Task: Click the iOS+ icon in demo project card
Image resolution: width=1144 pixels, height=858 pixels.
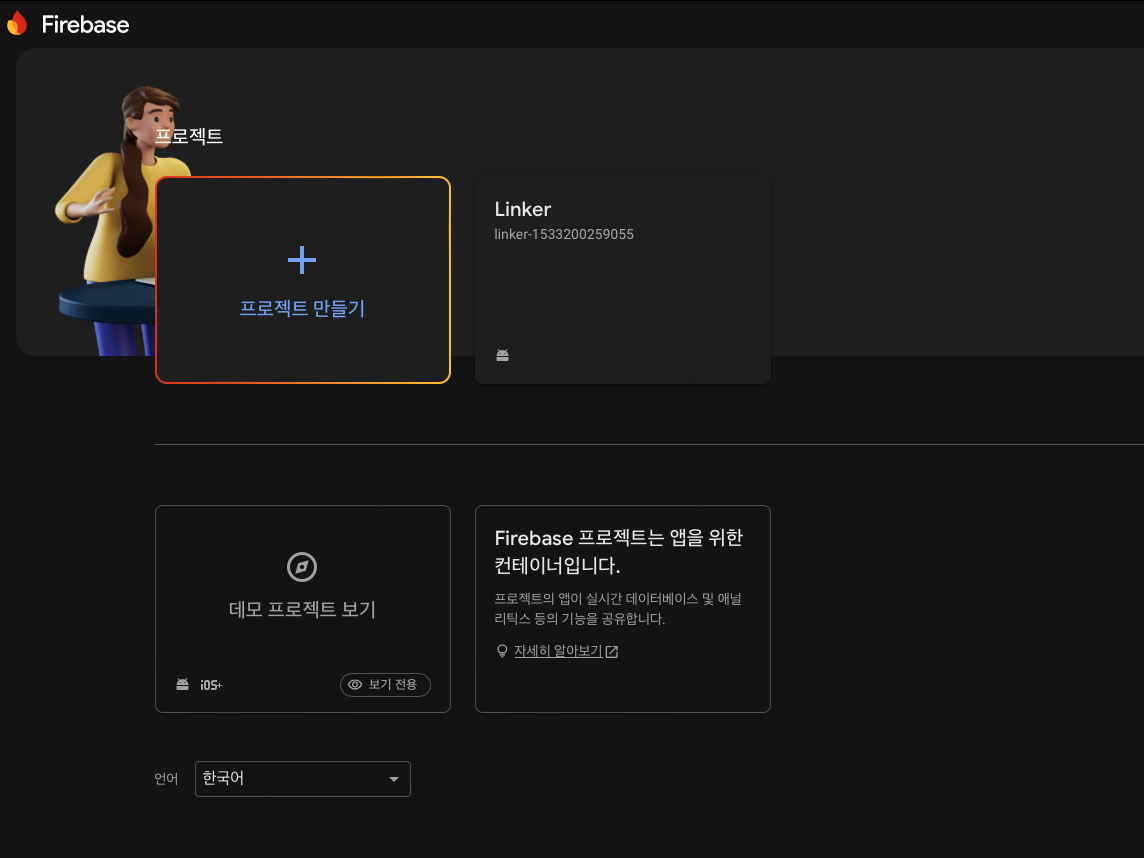Action: tap(210, 685)
